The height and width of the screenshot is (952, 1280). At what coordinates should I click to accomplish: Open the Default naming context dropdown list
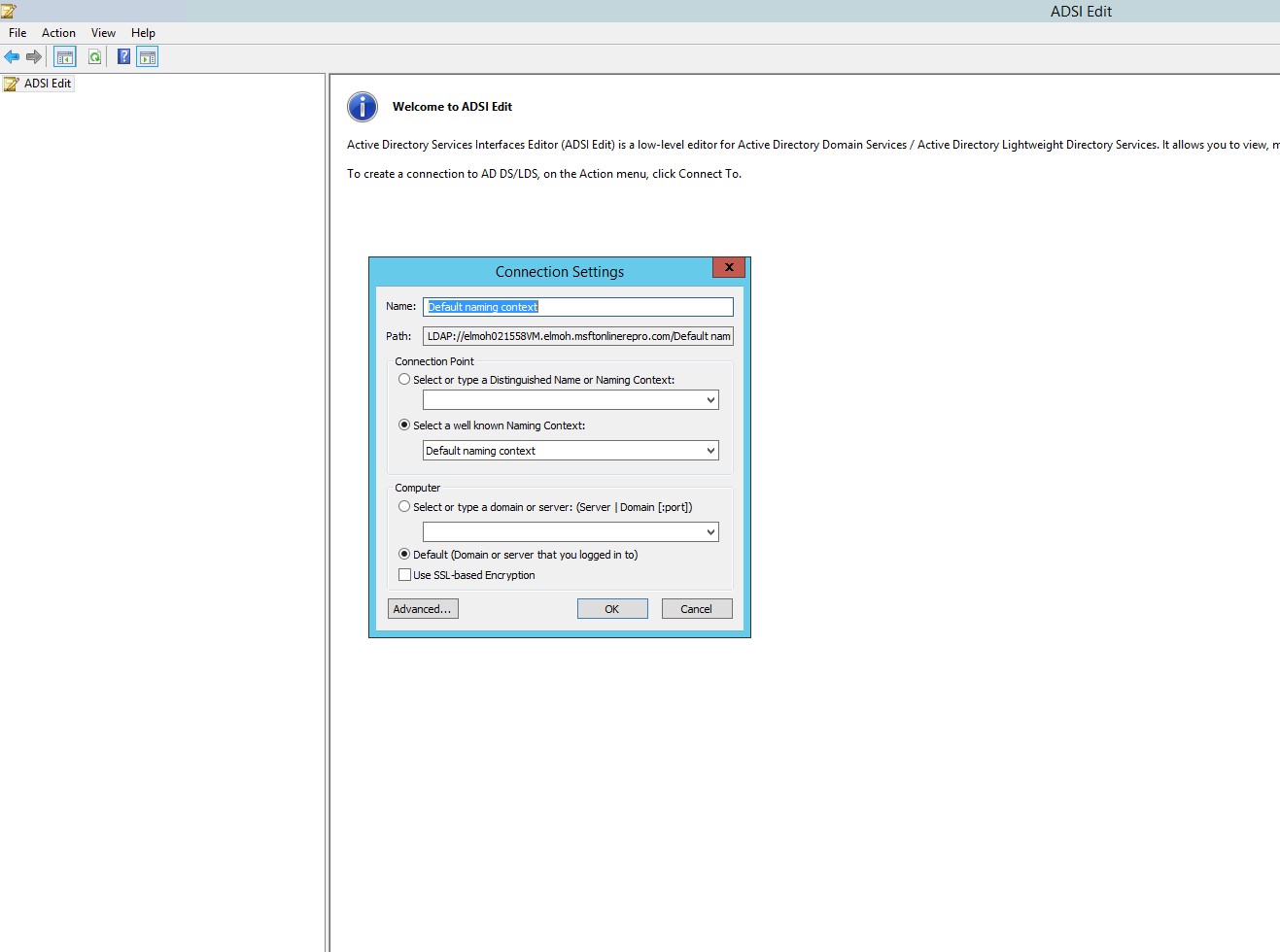coord(710,451)
